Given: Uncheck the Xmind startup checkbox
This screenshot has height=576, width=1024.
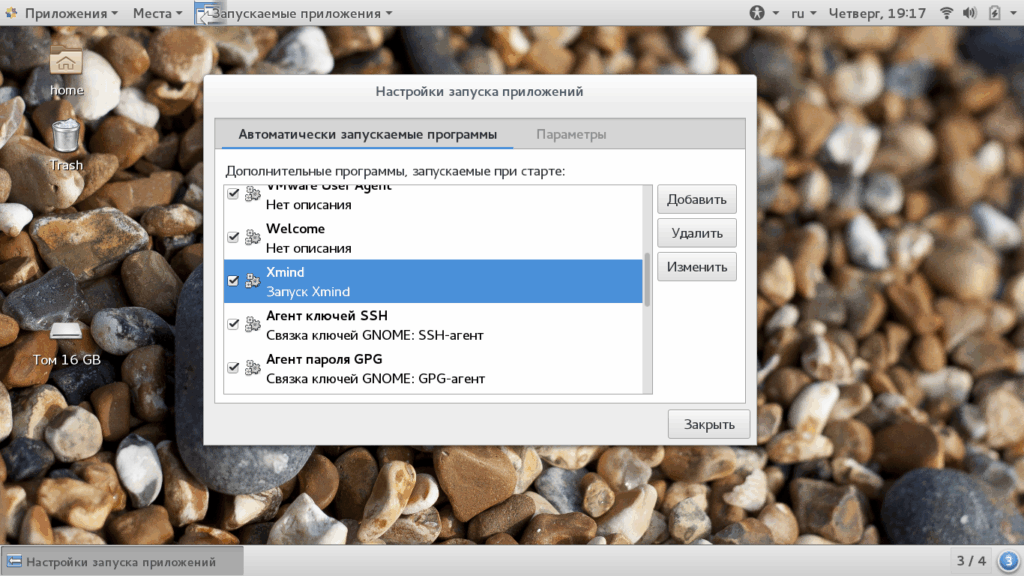Looking at the screenshot, I should (x=233, y=281).
